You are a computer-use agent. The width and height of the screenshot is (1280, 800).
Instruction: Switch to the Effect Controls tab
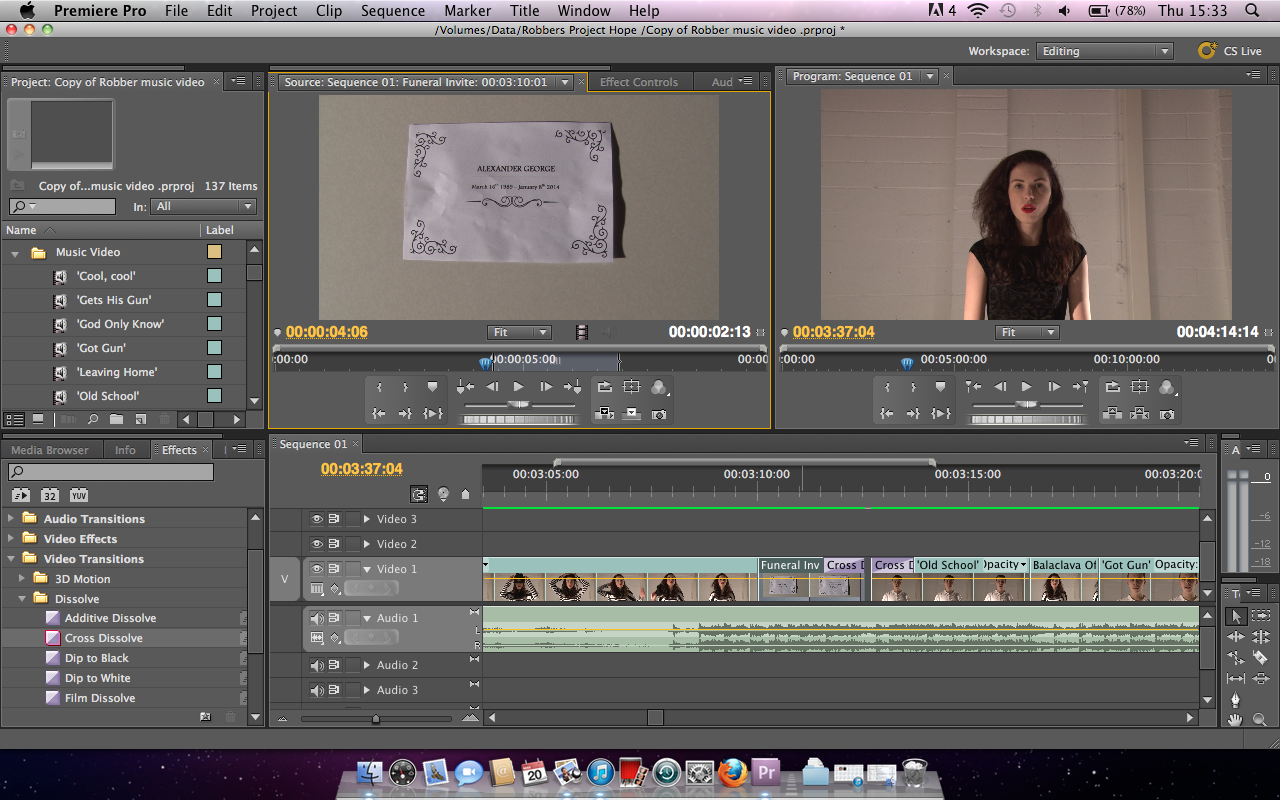point(639,82)
